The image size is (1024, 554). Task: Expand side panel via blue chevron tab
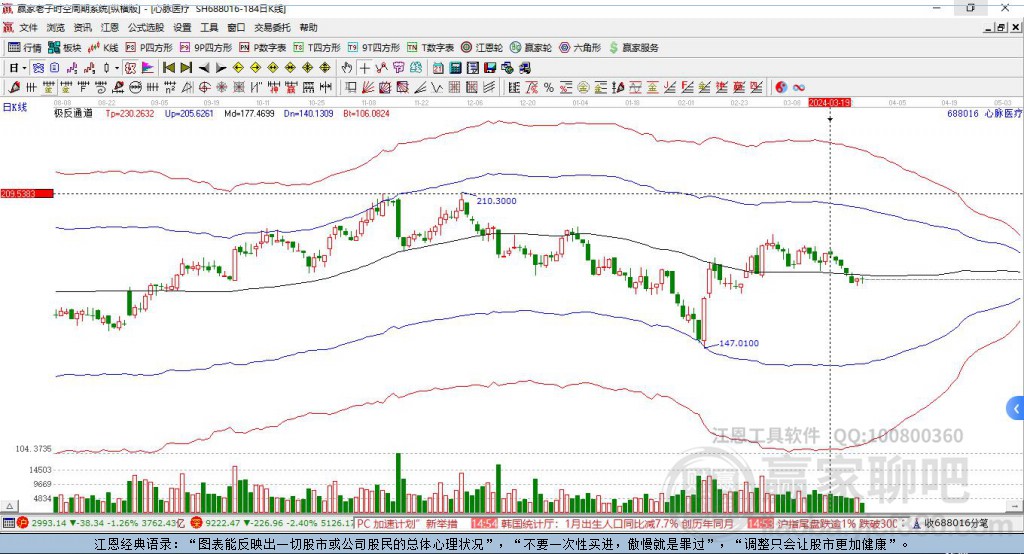[1016, 409]
